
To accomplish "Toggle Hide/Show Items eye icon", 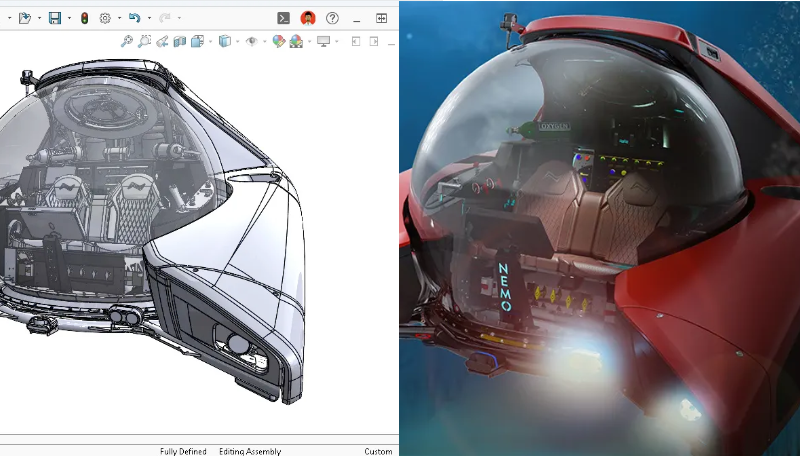I will tap(252, 41).
